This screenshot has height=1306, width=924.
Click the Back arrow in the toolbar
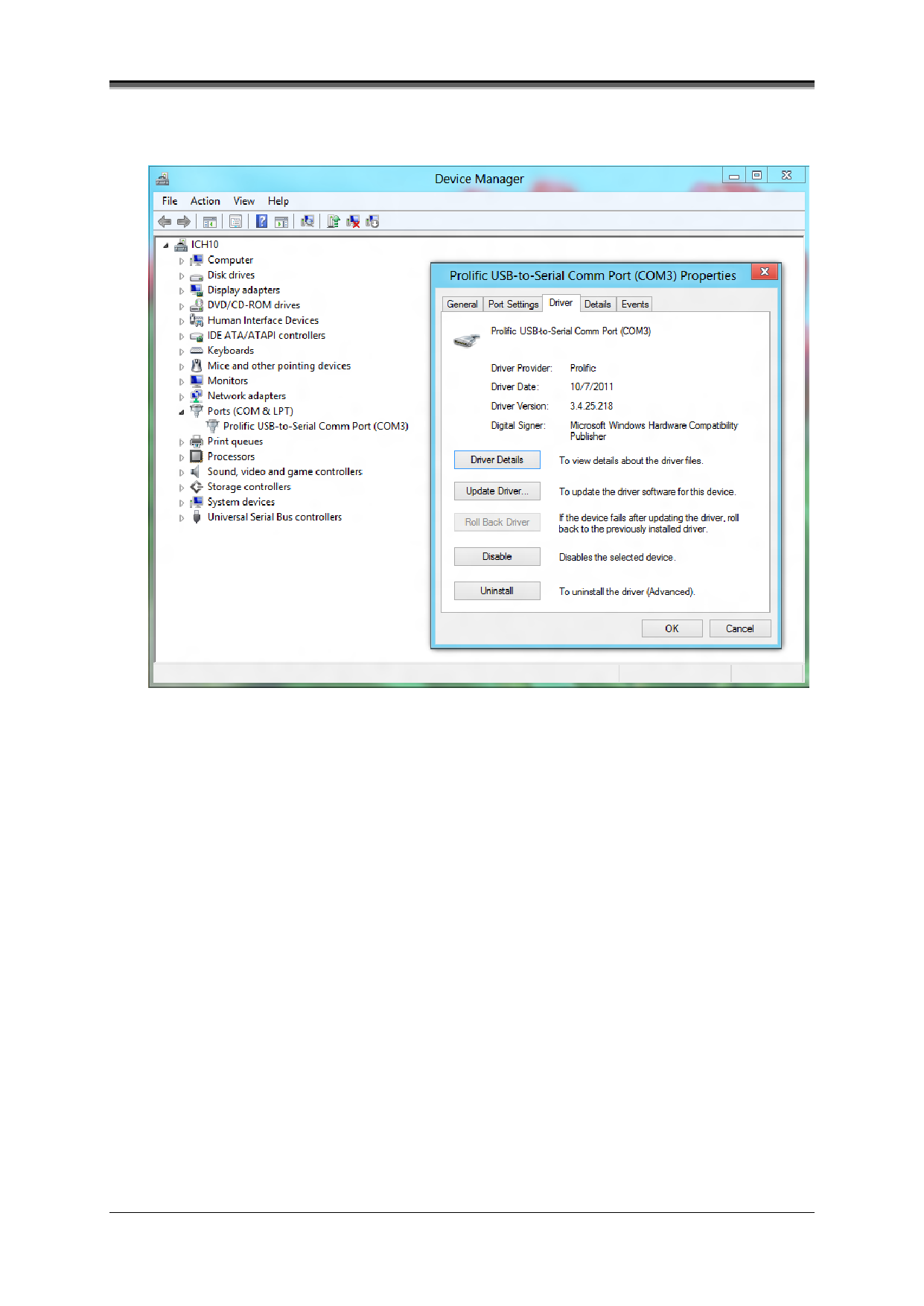coord(165,222)
